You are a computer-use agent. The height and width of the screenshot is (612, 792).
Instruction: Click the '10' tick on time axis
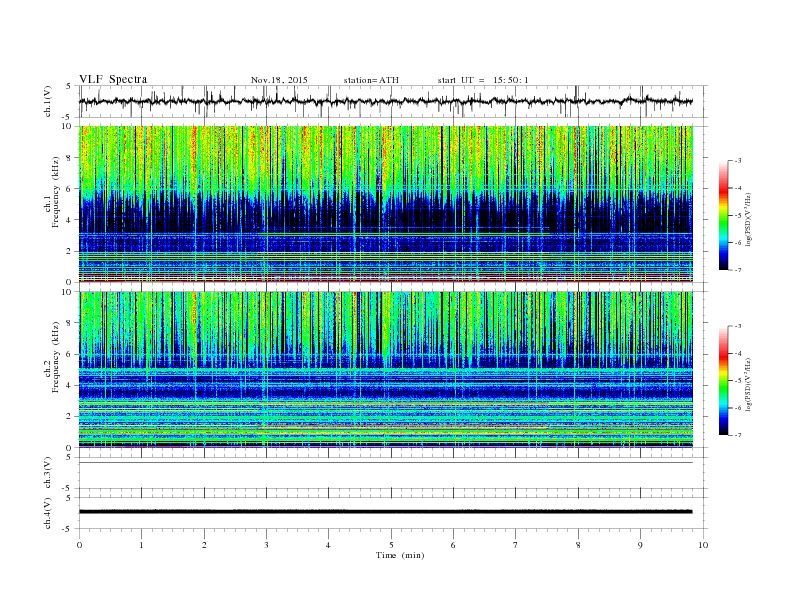[703, 545]
